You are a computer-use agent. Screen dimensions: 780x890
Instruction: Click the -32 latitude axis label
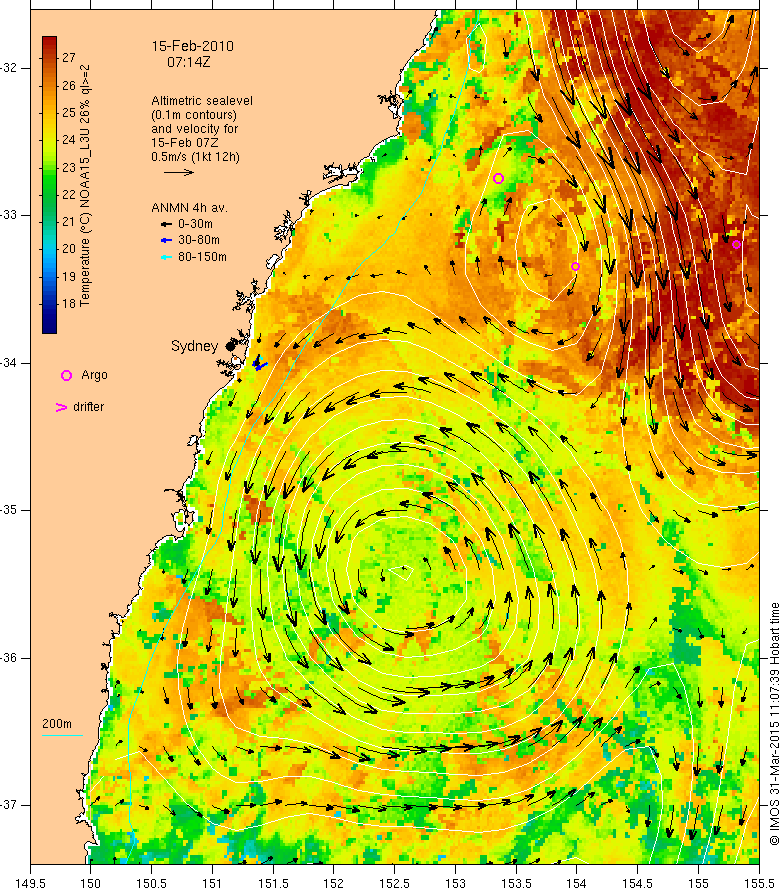pos(9,68)
